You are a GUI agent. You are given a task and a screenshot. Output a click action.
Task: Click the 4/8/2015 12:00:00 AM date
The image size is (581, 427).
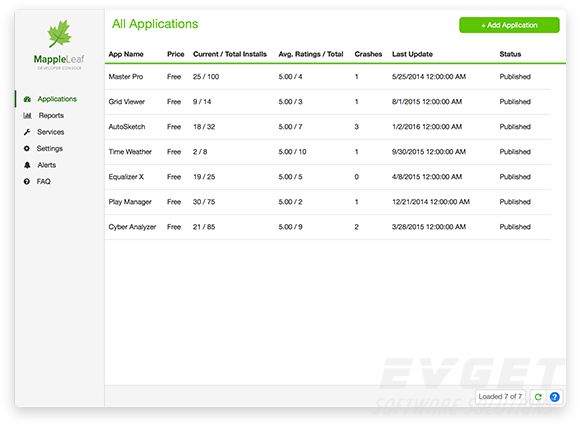click(427, 177)
